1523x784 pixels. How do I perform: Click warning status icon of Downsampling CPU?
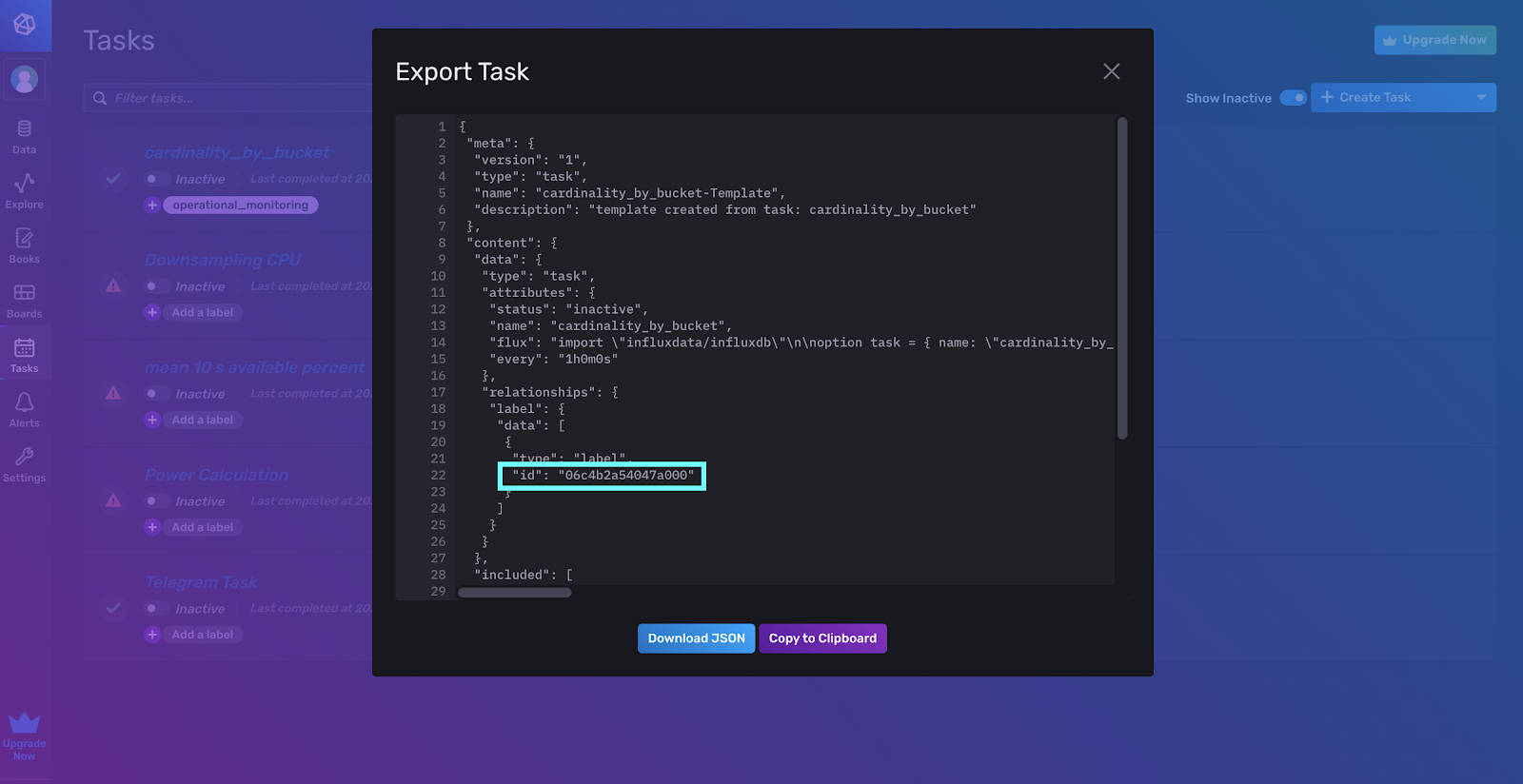point(113,285)
